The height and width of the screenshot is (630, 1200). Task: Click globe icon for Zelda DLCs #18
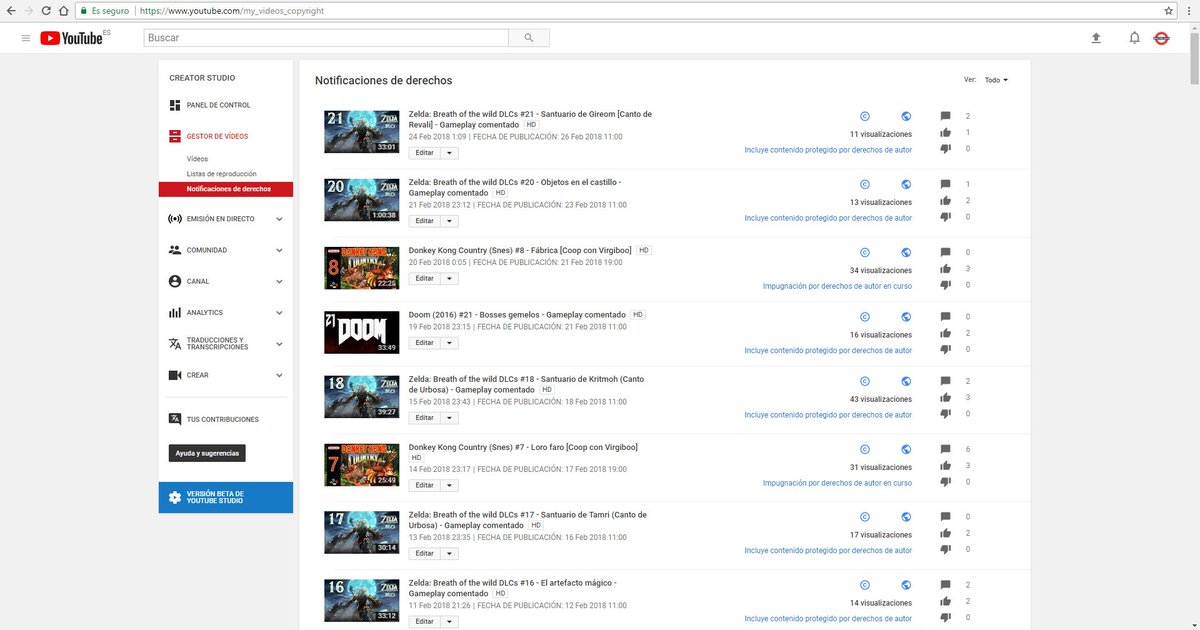[x=906, y=381]
